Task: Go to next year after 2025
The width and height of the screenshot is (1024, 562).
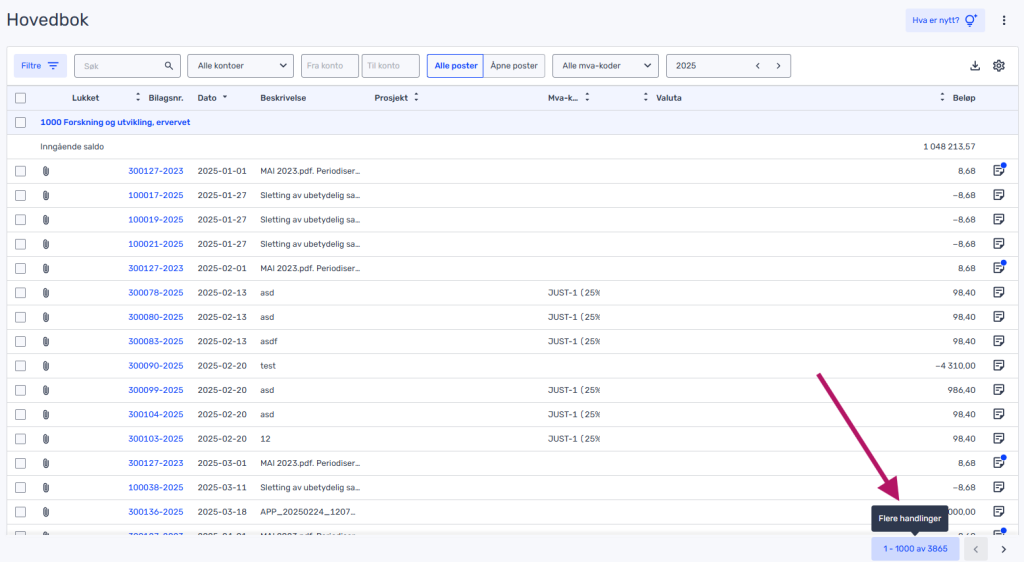Action: [778, 66]
